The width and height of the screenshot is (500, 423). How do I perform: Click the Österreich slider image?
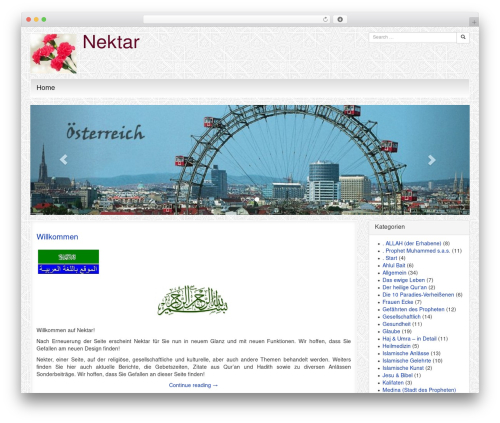250,160
